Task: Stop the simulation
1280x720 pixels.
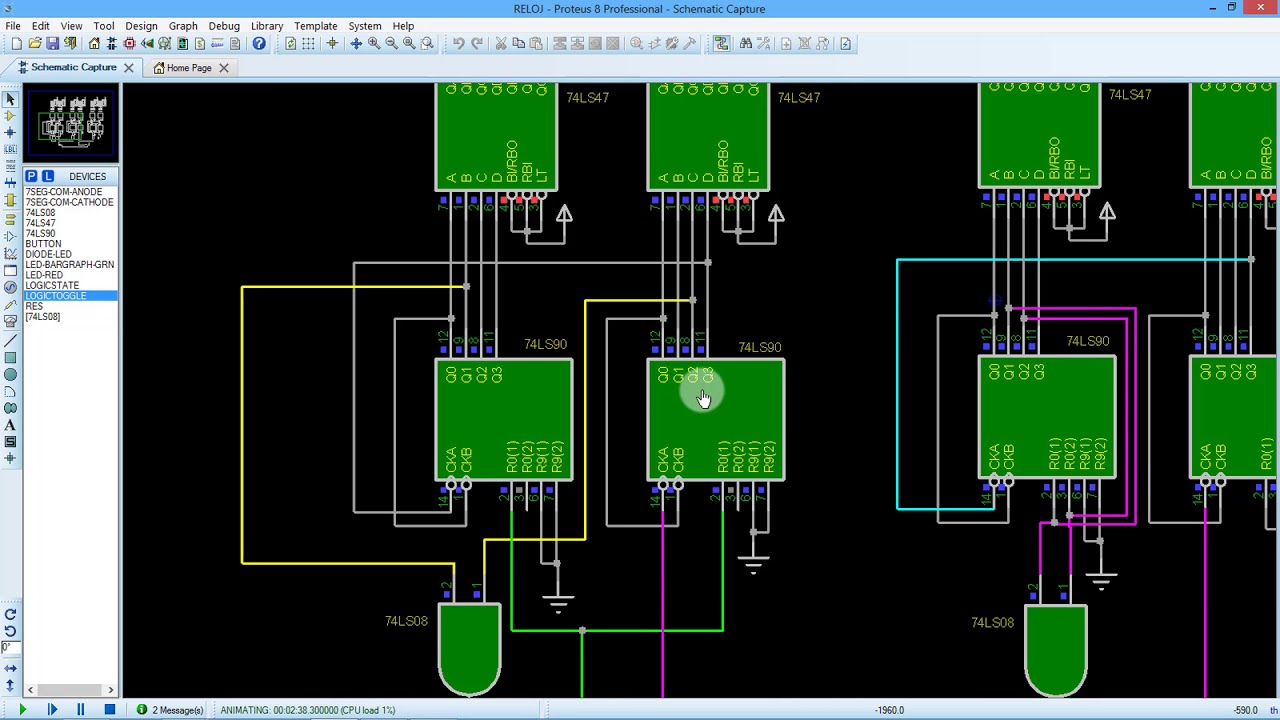Action: tap(109, 710)
